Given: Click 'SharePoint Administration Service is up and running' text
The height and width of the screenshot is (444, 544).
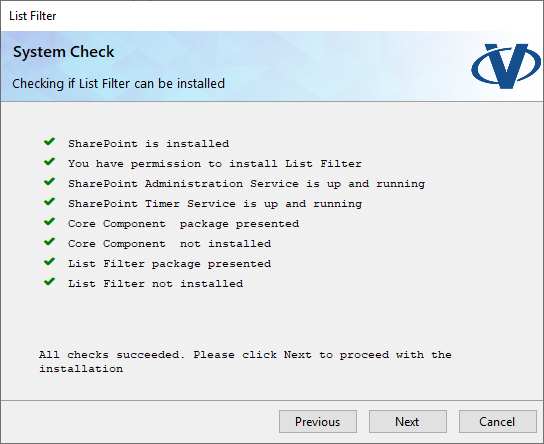Looking at the screenshot, I should (246, 184).
